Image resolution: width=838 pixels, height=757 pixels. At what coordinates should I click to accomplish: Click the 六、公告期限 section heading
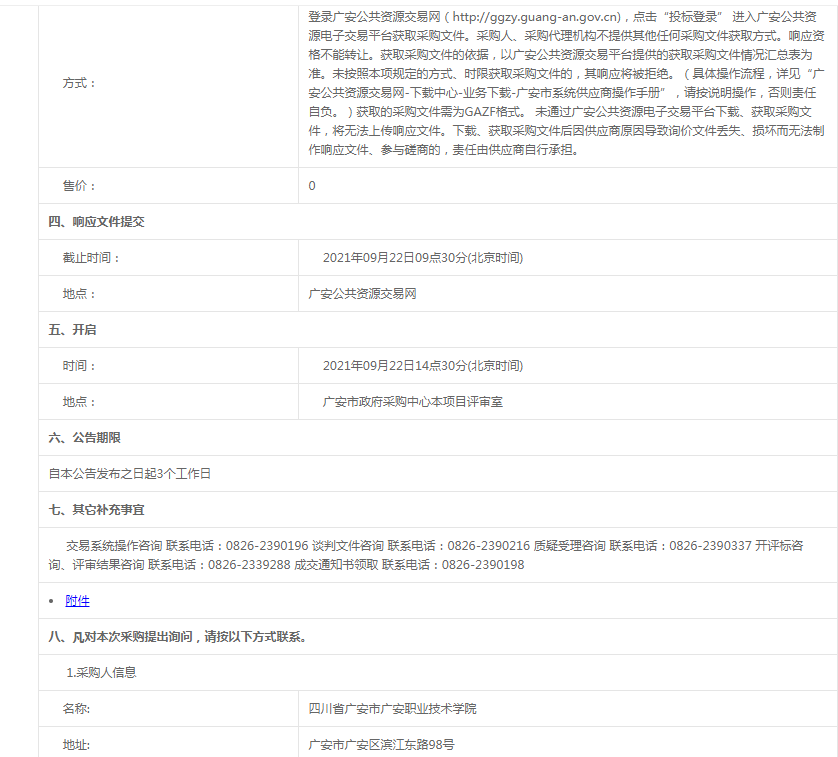click(84, 438)
